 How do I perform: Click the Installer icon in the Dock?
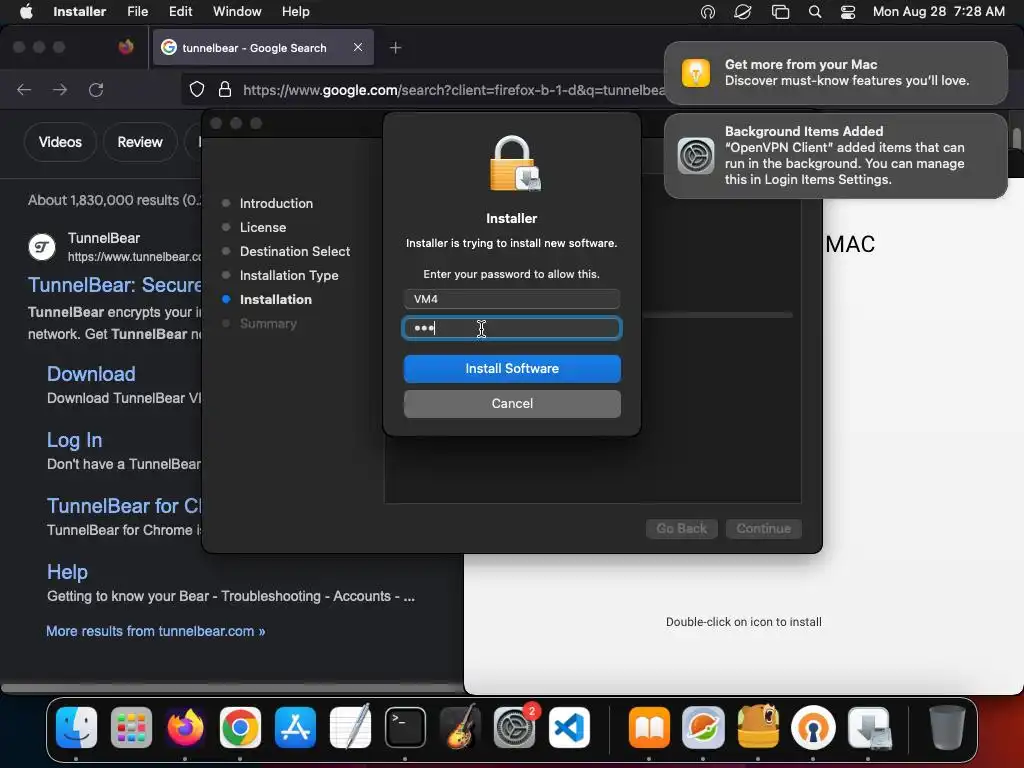(x=869, y=727)
